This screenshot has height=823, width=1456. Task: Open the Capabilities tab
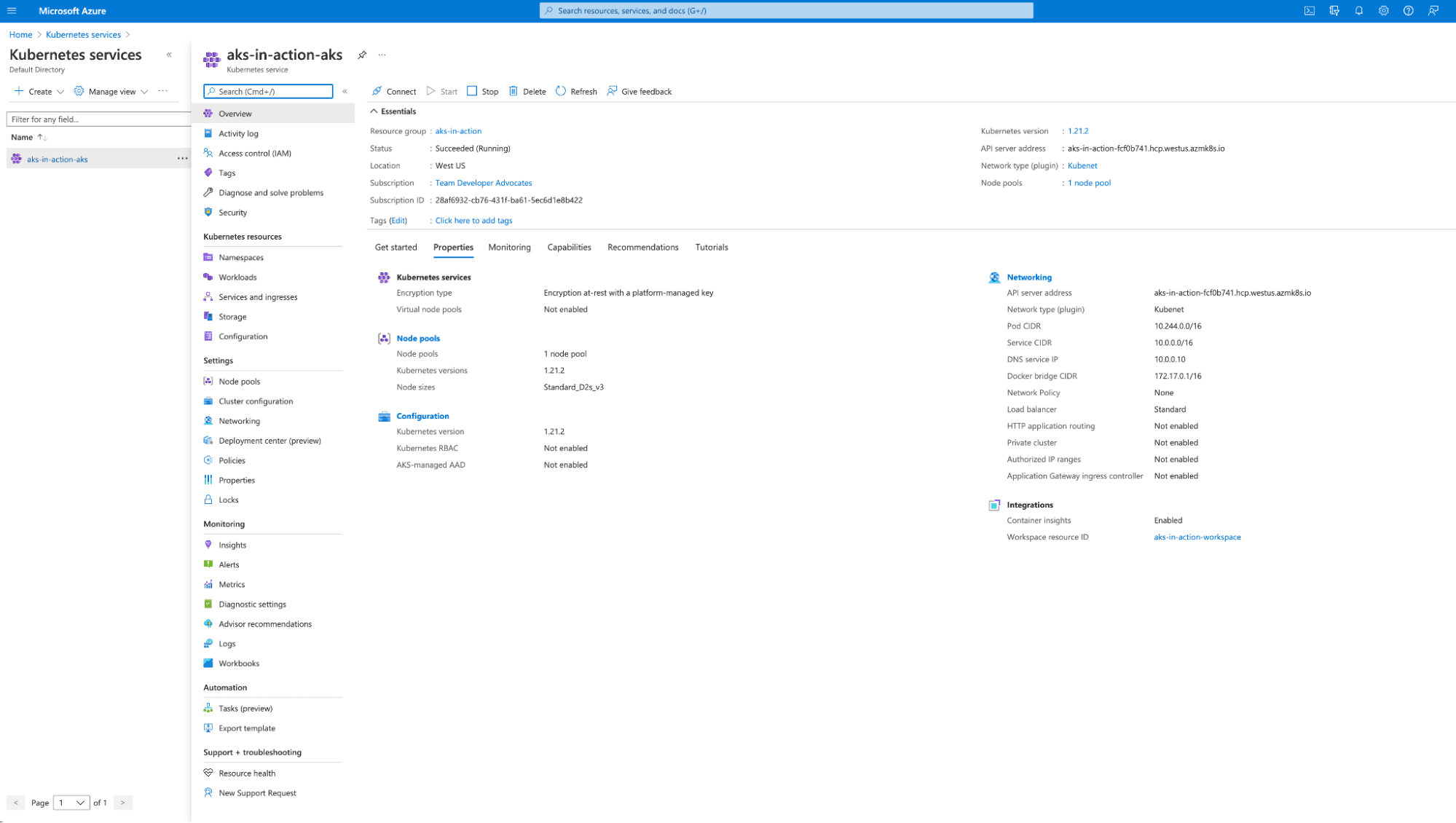[x=569, y=247]
